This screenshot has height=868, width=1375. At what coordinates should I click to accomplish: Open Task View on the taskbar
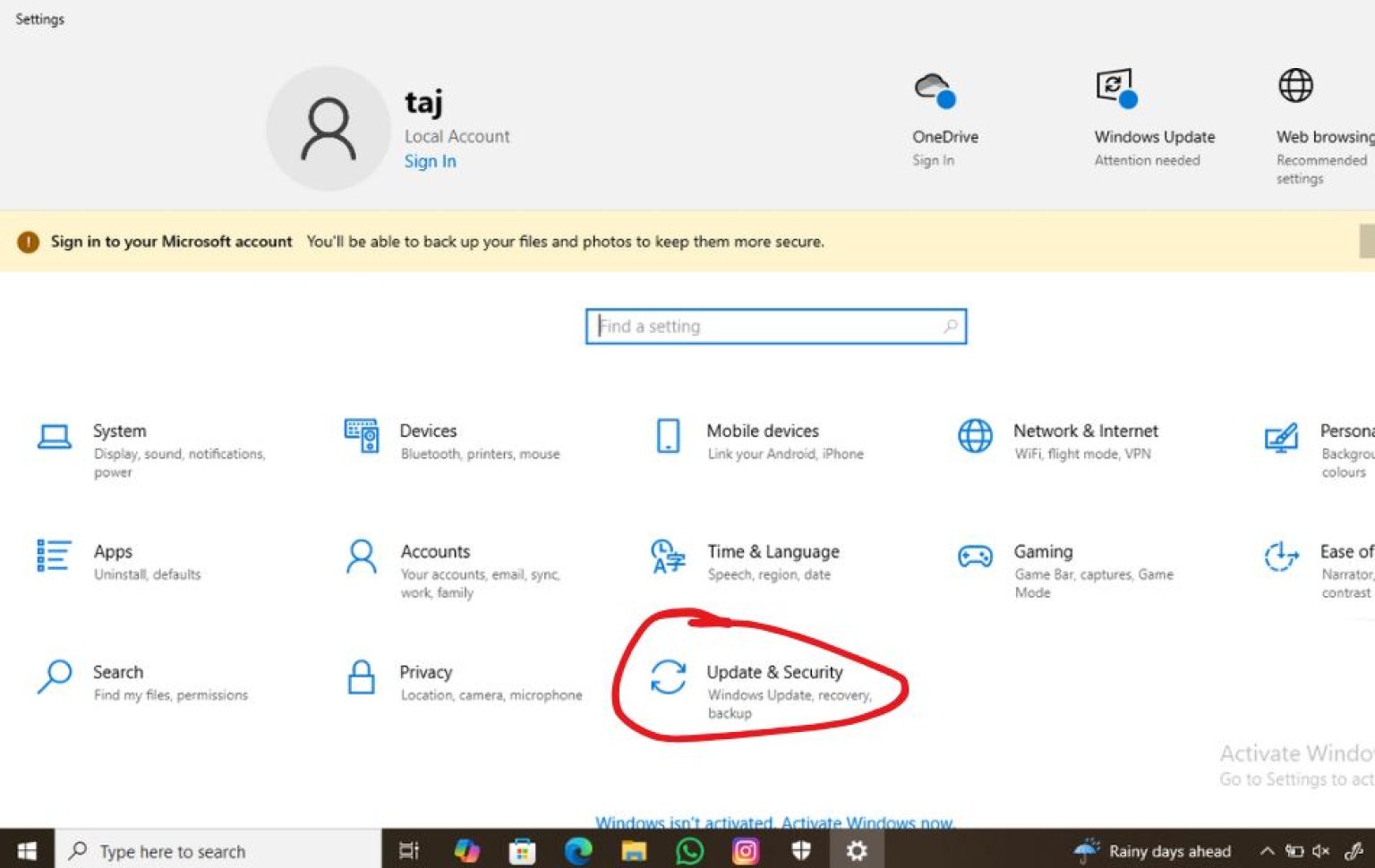click(x=409, y=850)
